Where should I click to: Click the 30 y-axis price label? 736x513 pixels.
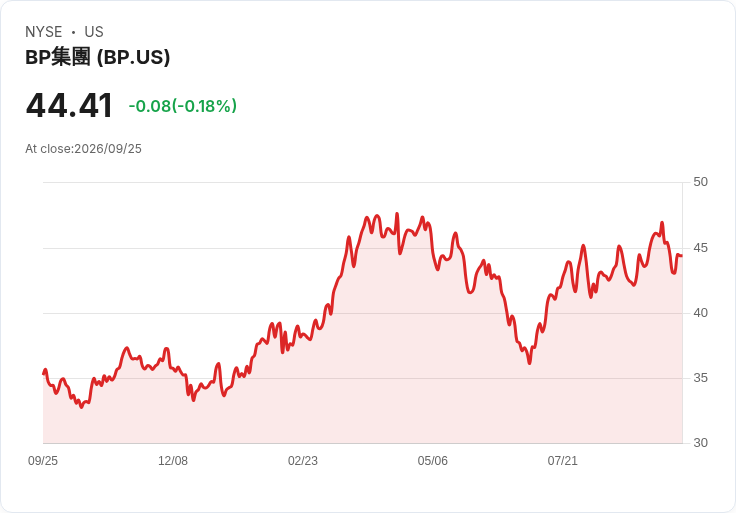click(700, 443)
